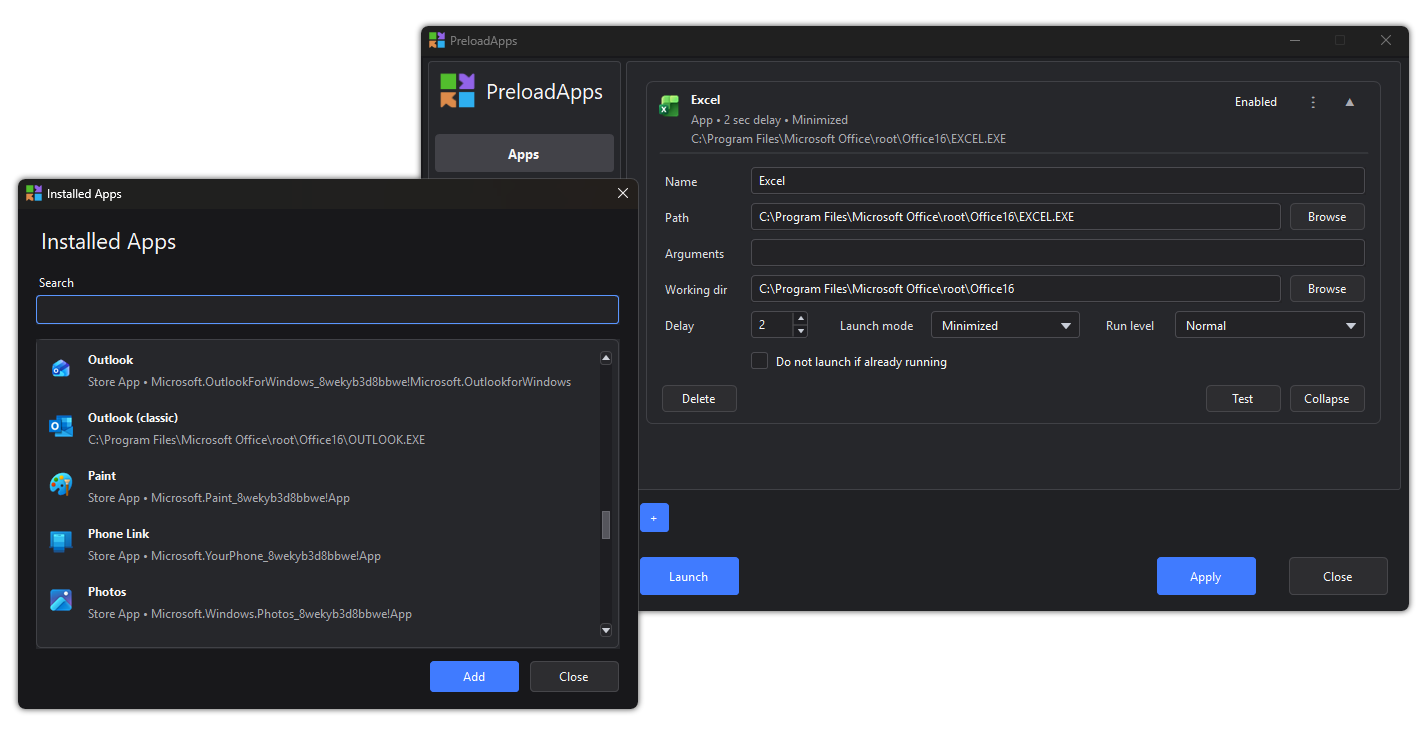The image size is (1426, 730).
Task: Open the three-dot options menu for Excel
Action: click(x=1313, y=102)
